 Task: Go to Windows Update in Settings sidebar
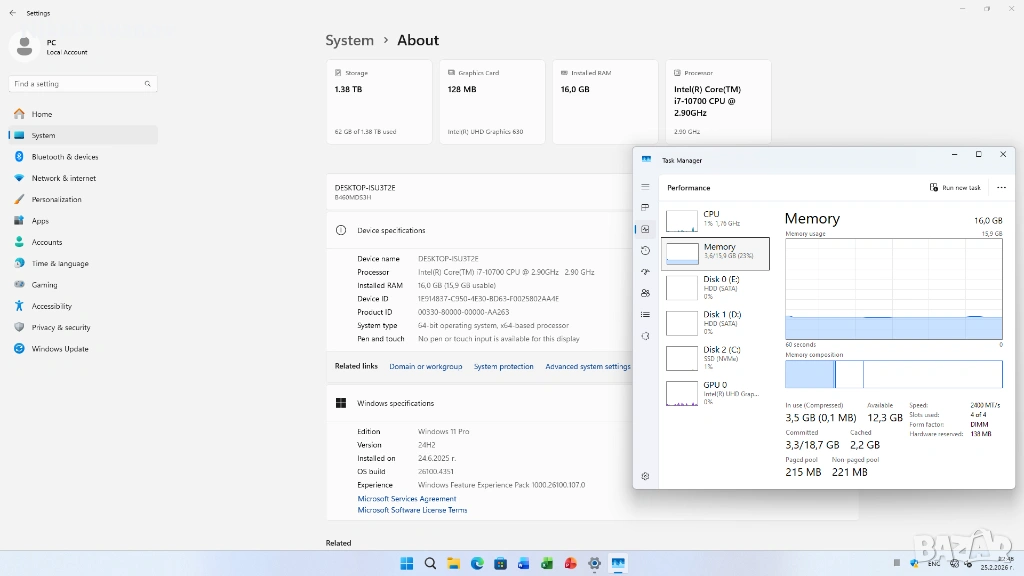(60, 349)
